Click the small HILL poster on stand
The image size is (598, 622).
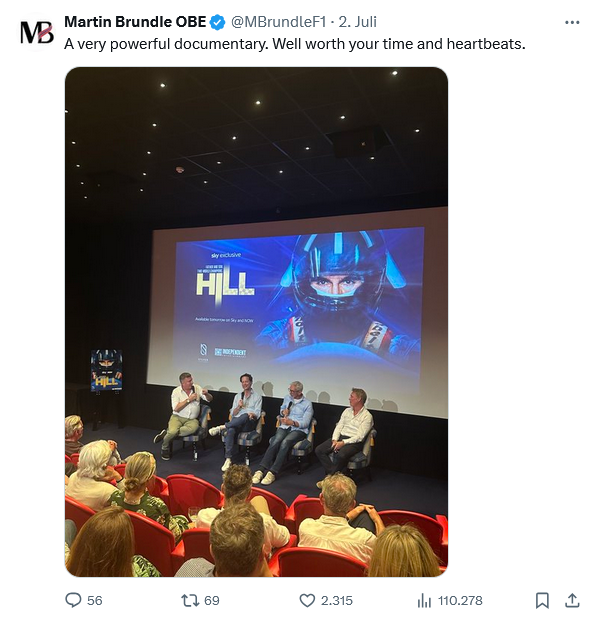click(x=107, y=371)
